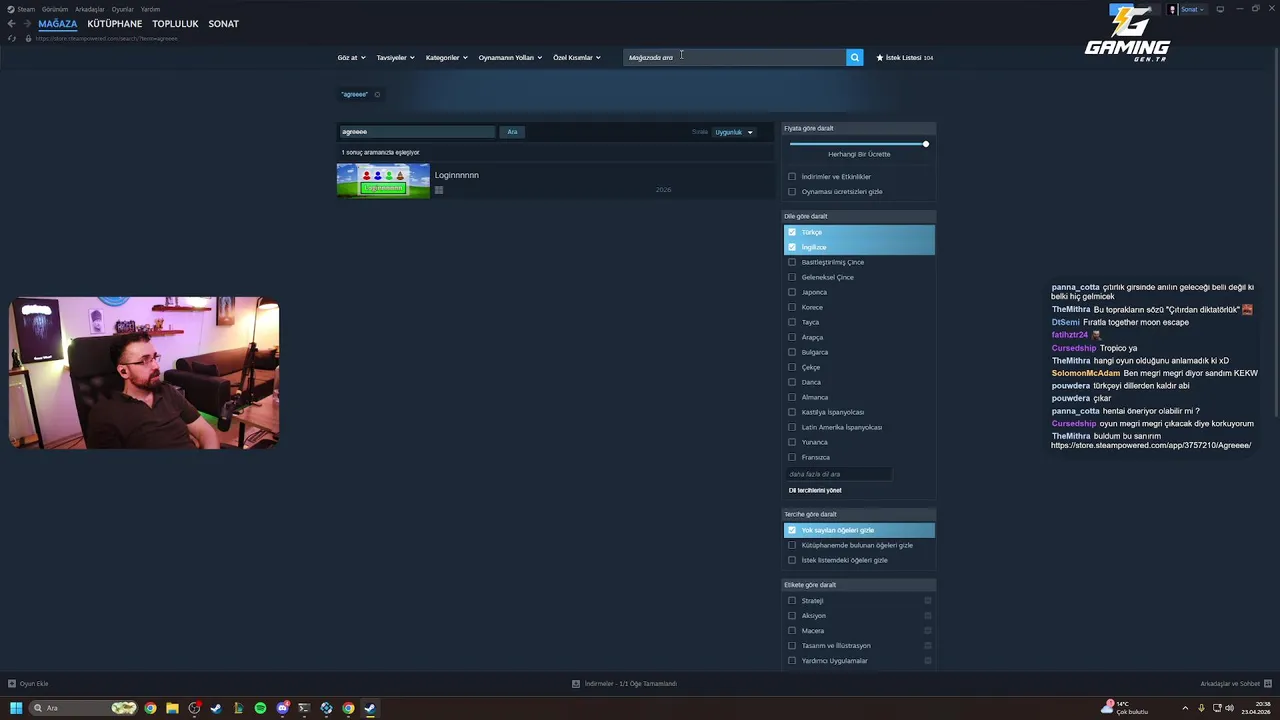Open the SONAT profile tab
Image resolution: width=1280 pixels, height=720 pixels.
coord(223,23)
